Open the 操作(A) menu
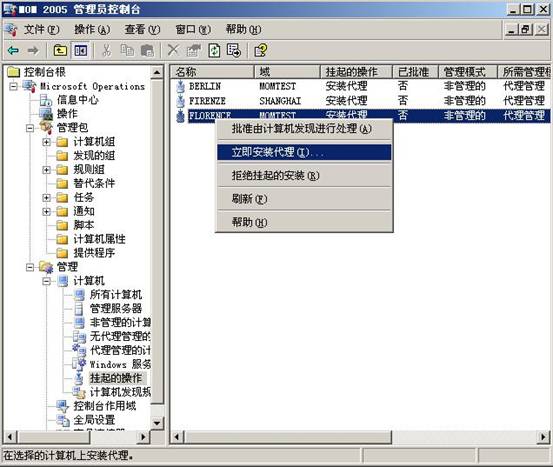The image size is (553, 467). click(92, 30)
